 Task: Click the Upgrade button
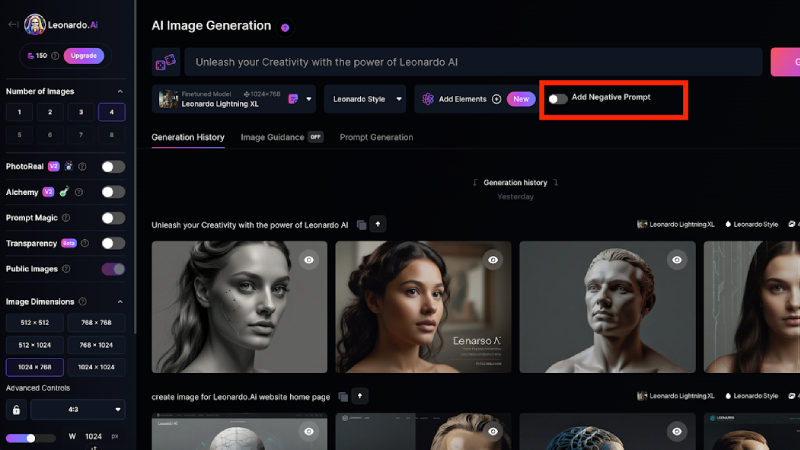pos(84,56)
